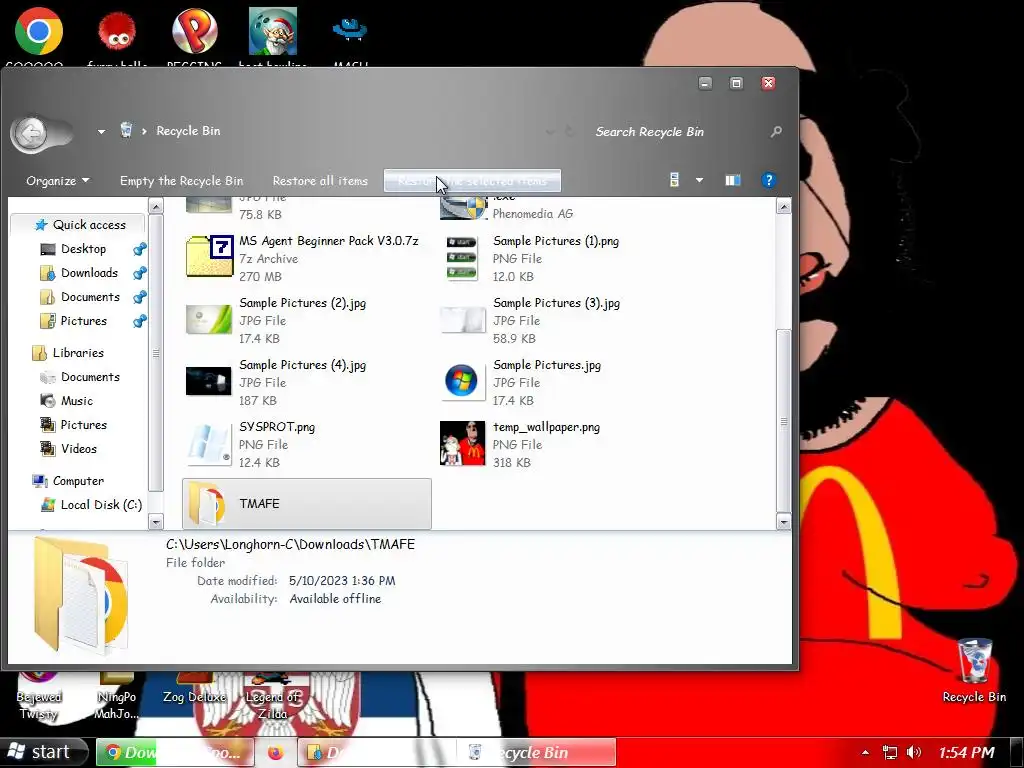Select SYSPROT.png file icon
The width and height of the screenshot is (1024, 768).
209,444
